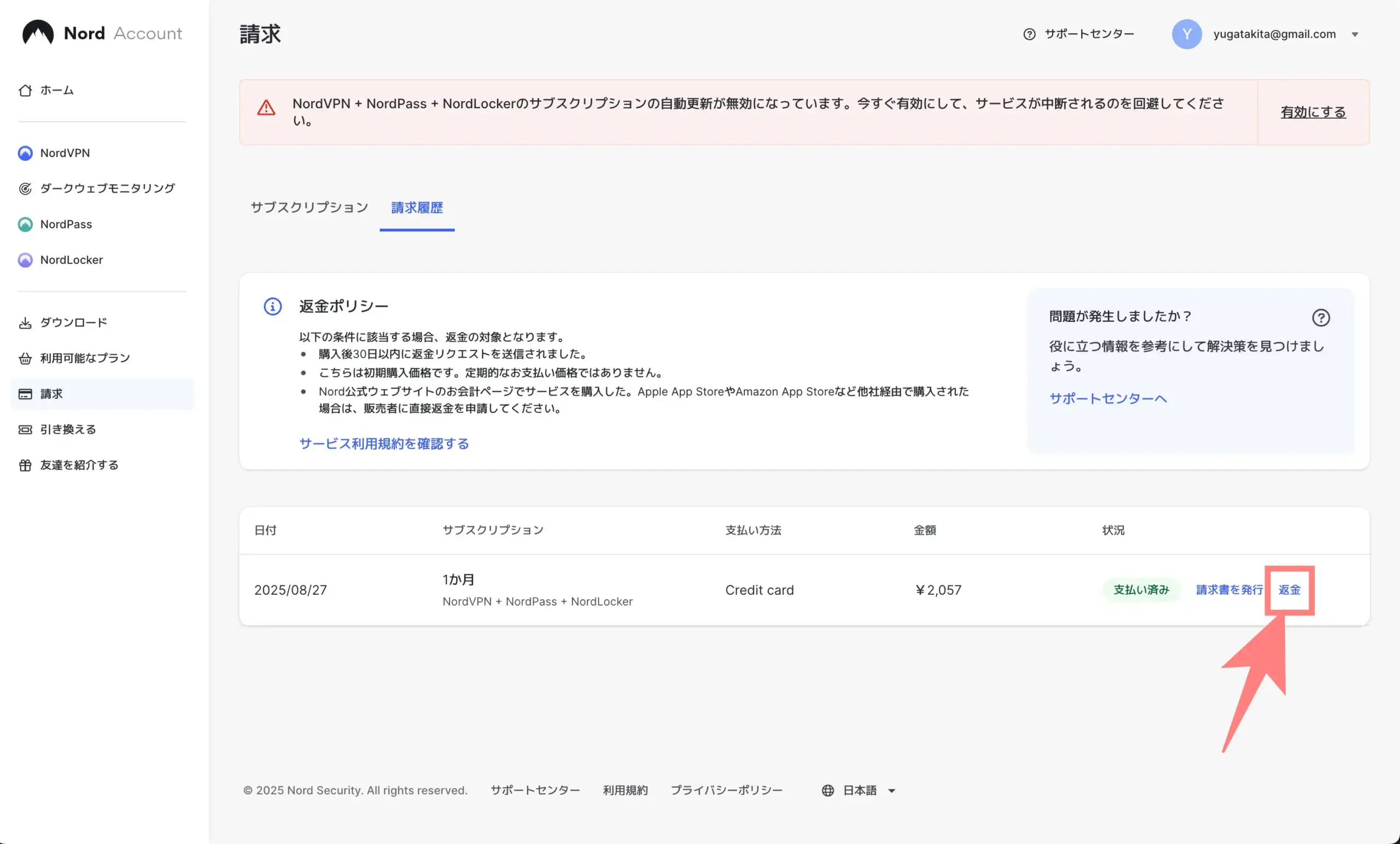Viewport: 1400px width, 844px height.
Task: Click the globe icon in footer
Action: pos(828,790)
